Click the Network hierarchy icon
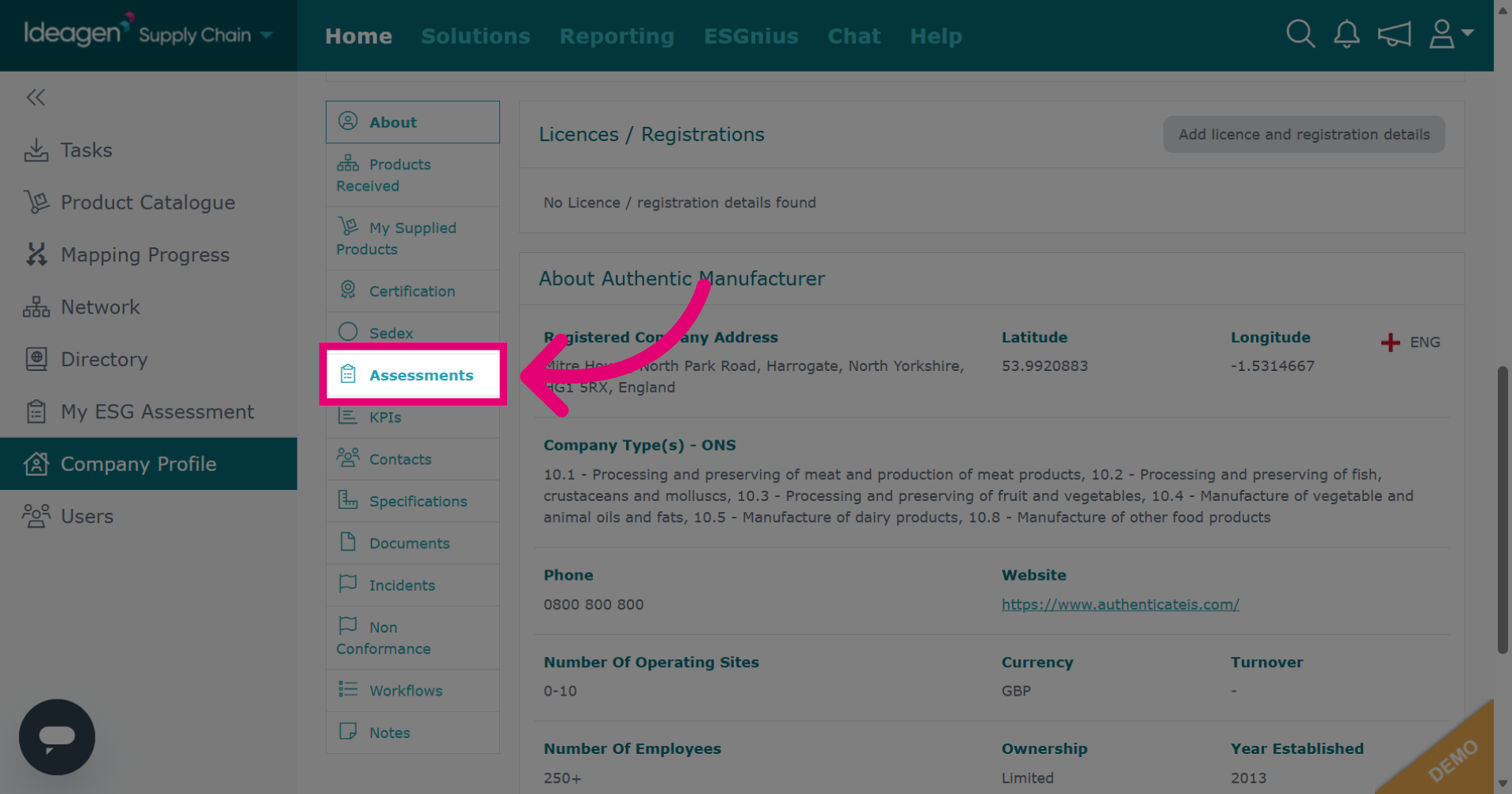Screen dimensions: 1512x794 click(x=36, y=307)
